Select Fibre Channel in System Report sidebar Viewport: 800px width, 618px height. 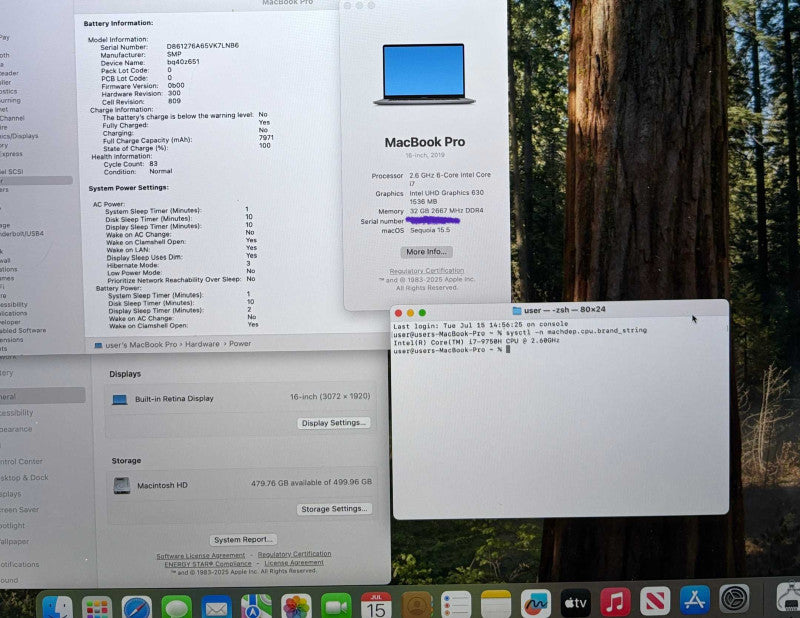click(12, 118)
